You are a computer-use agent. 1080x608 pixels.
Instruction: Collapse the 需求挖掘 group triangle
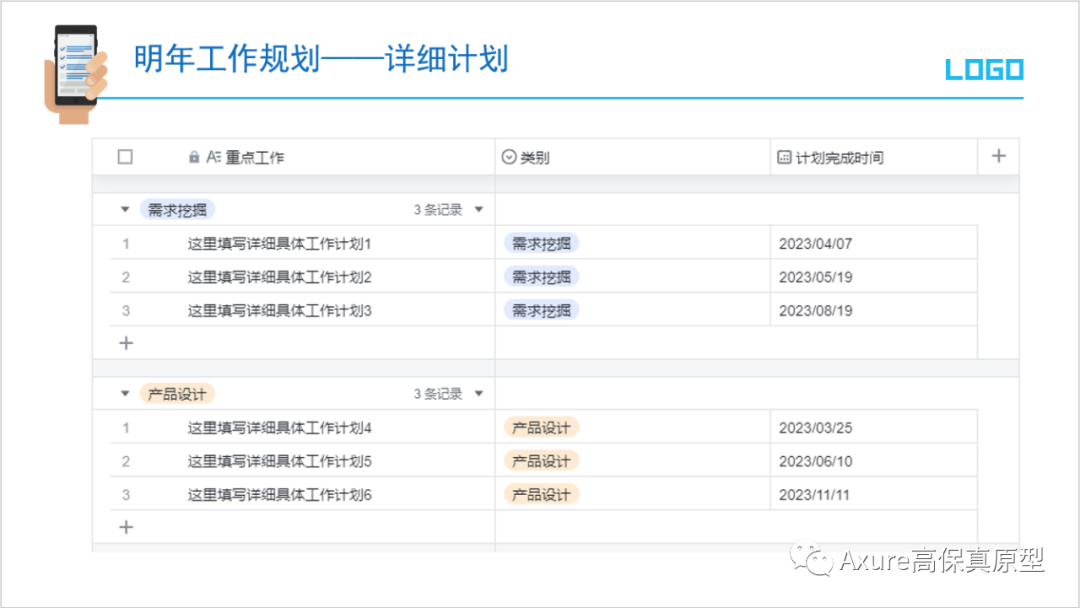(x=124, y=209)
